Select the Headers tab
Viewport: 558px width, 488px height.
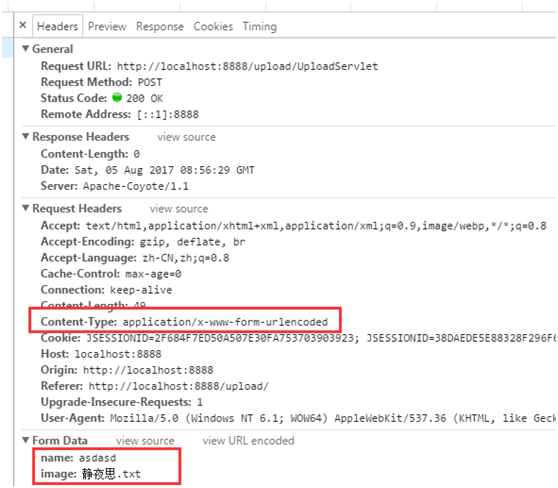point(58,26)
